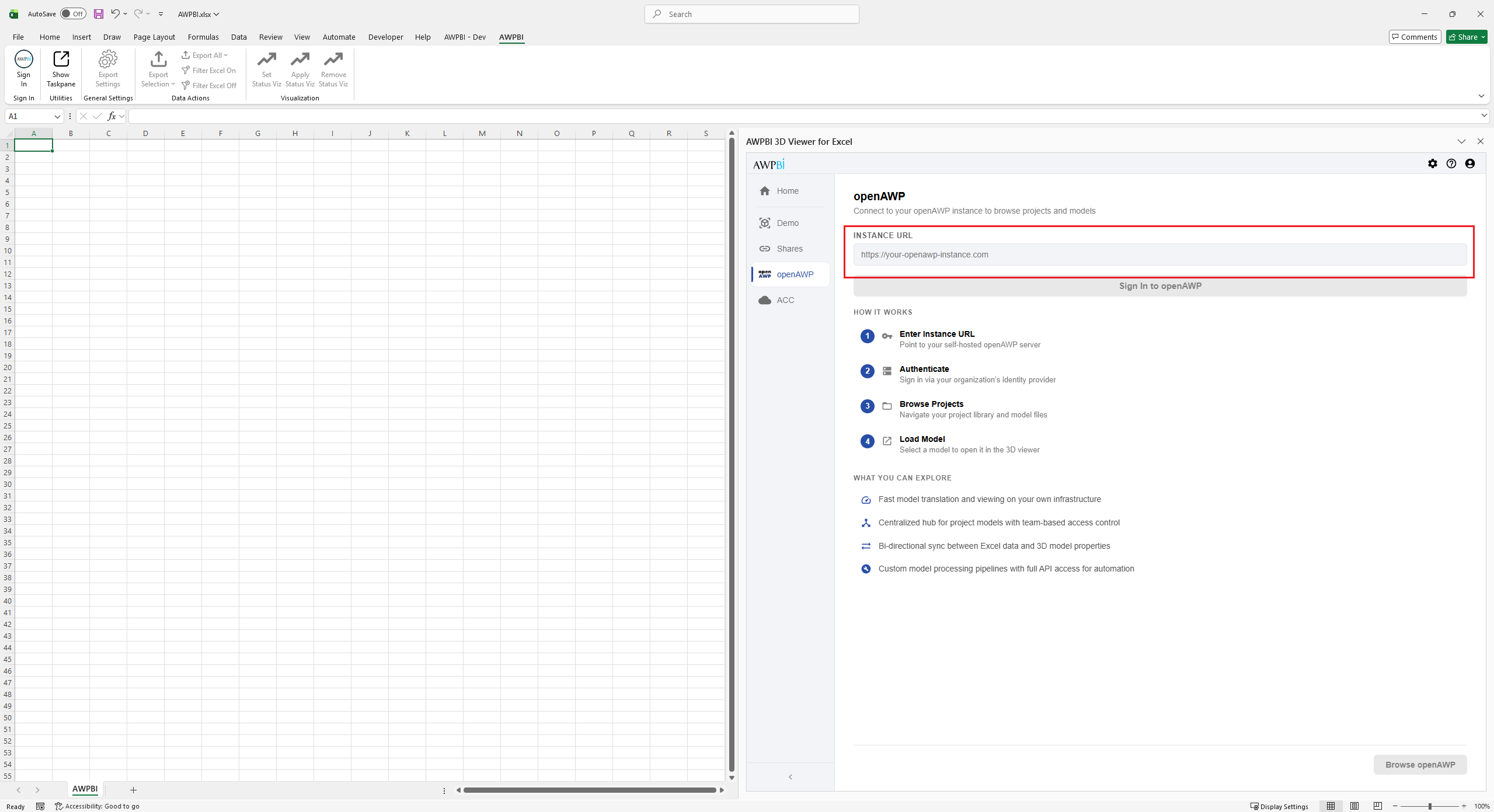The width and height of the screenshot is (1494, 812).
Task: Open Shares in the taskpane sidebar
Action: pos(790,249)
